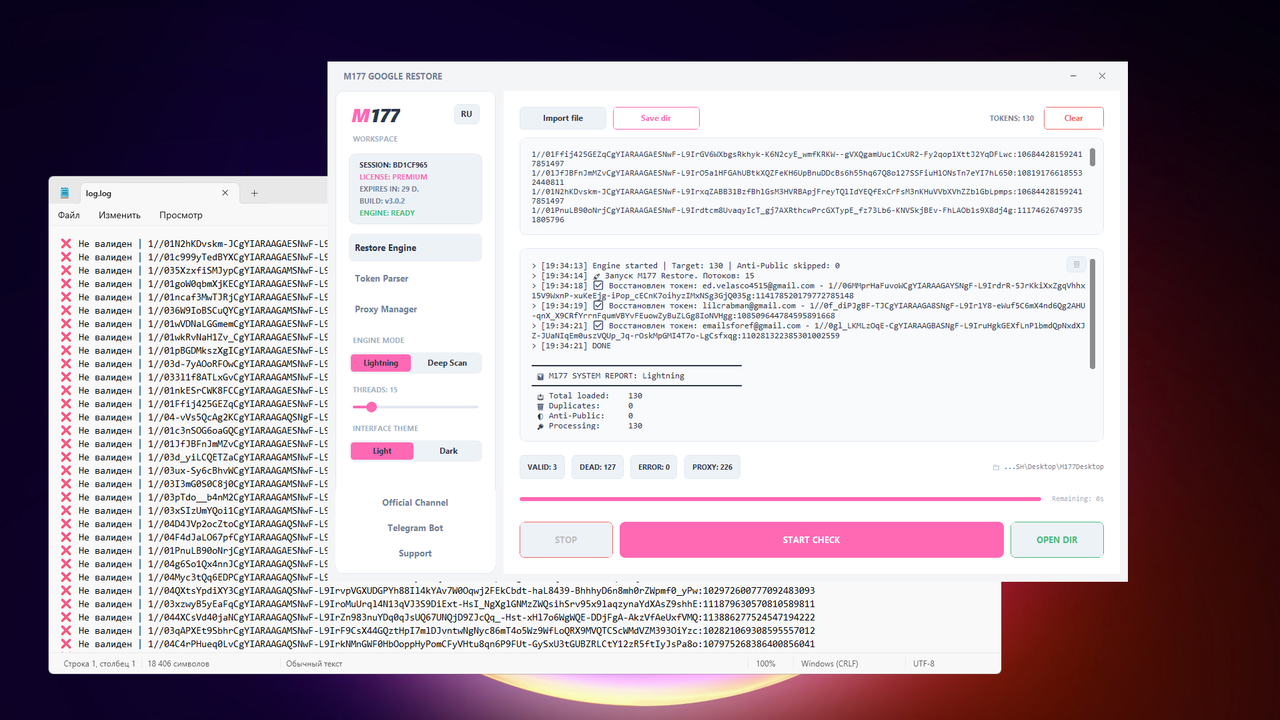The image size is (1280, 720).
Task: Open the Просмотр menu in Notepad
Action: tap(181, 215)
